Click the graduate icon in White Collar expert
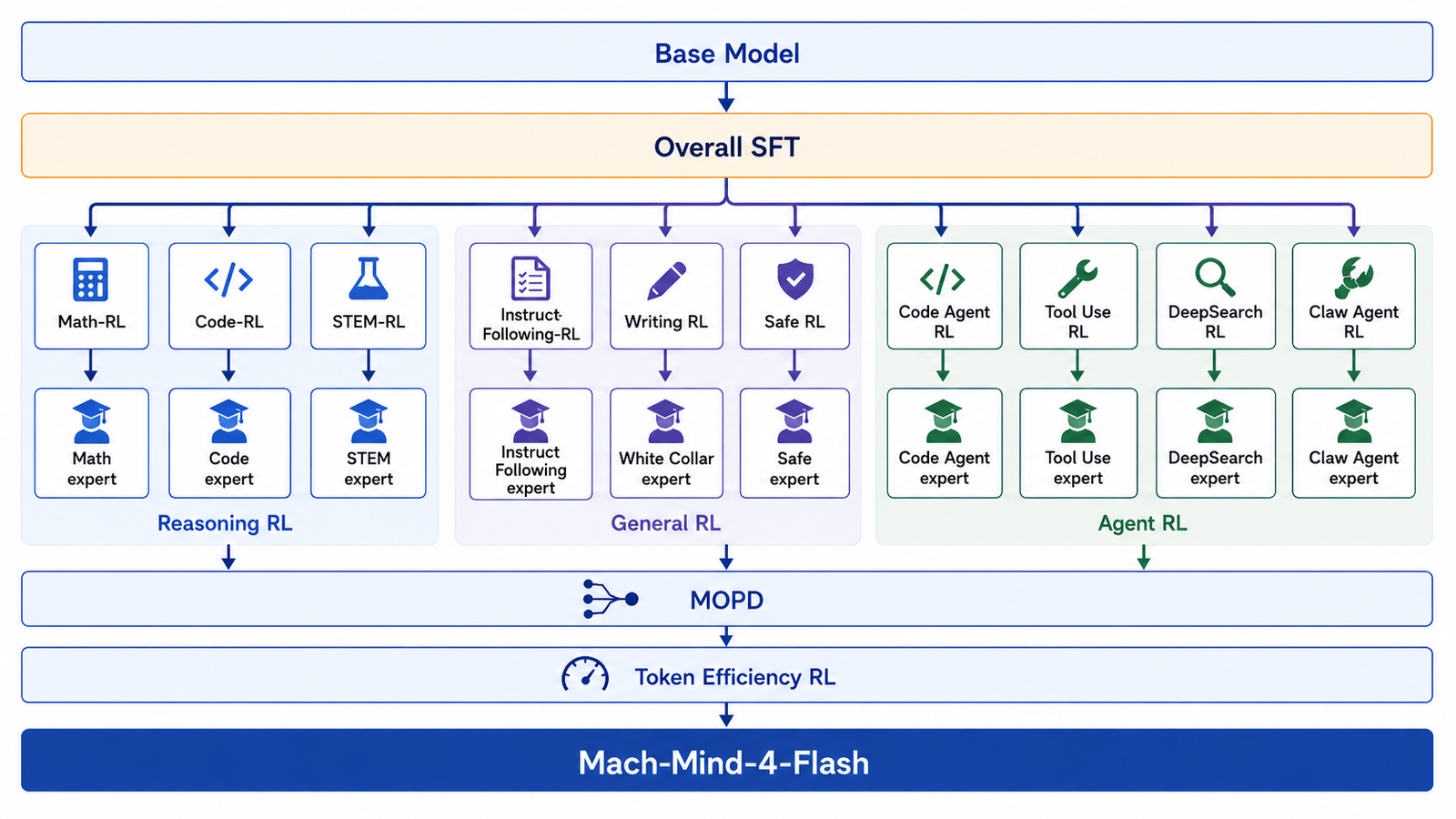The height and width of the screenshot is (819, 1456). 666,421
